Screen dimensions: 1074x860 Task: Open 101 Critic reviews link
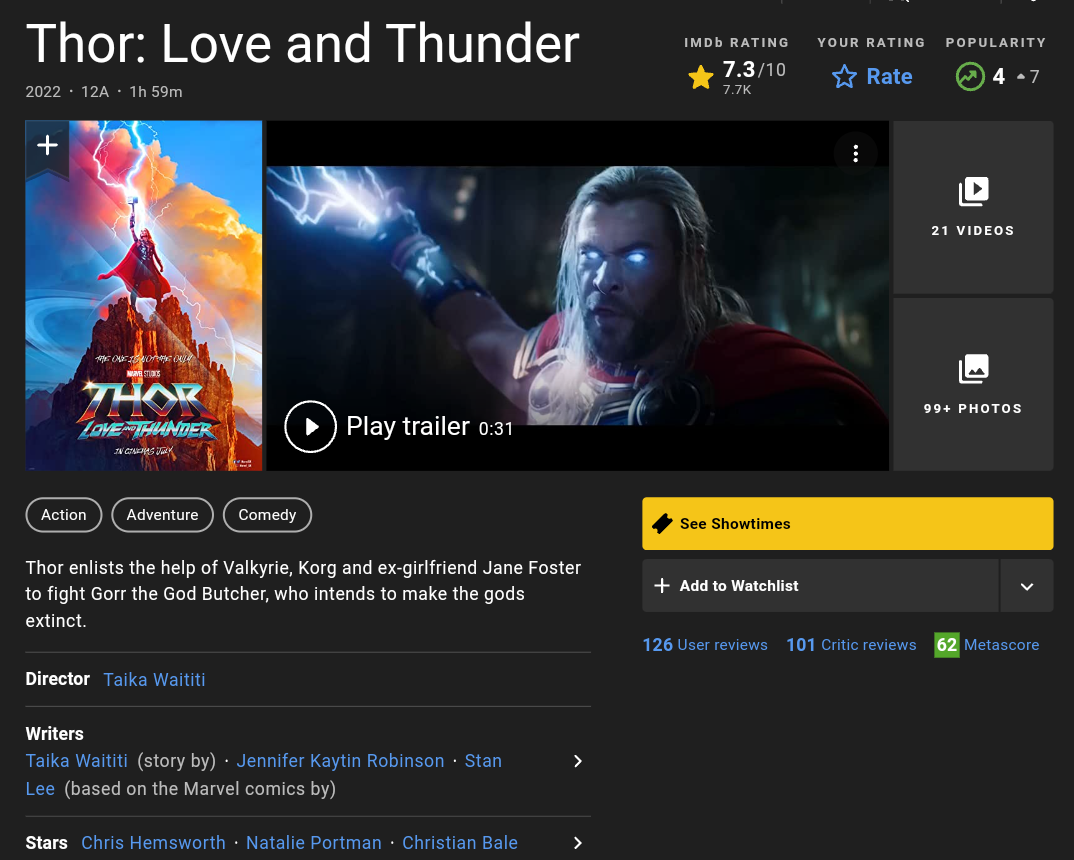[x=851, y=645]
